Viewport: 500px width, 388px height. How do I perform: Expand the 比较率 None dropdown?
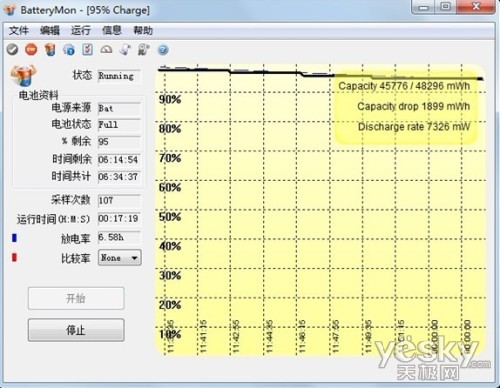coord(120,258)
